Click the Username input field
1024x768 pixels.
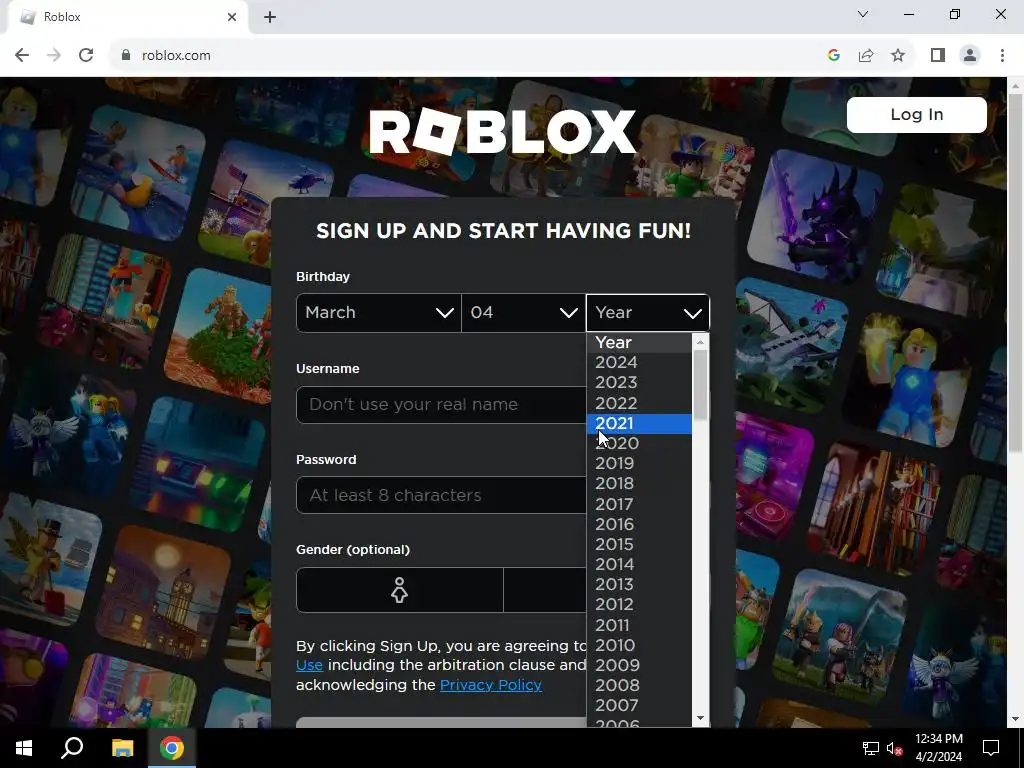441,405
